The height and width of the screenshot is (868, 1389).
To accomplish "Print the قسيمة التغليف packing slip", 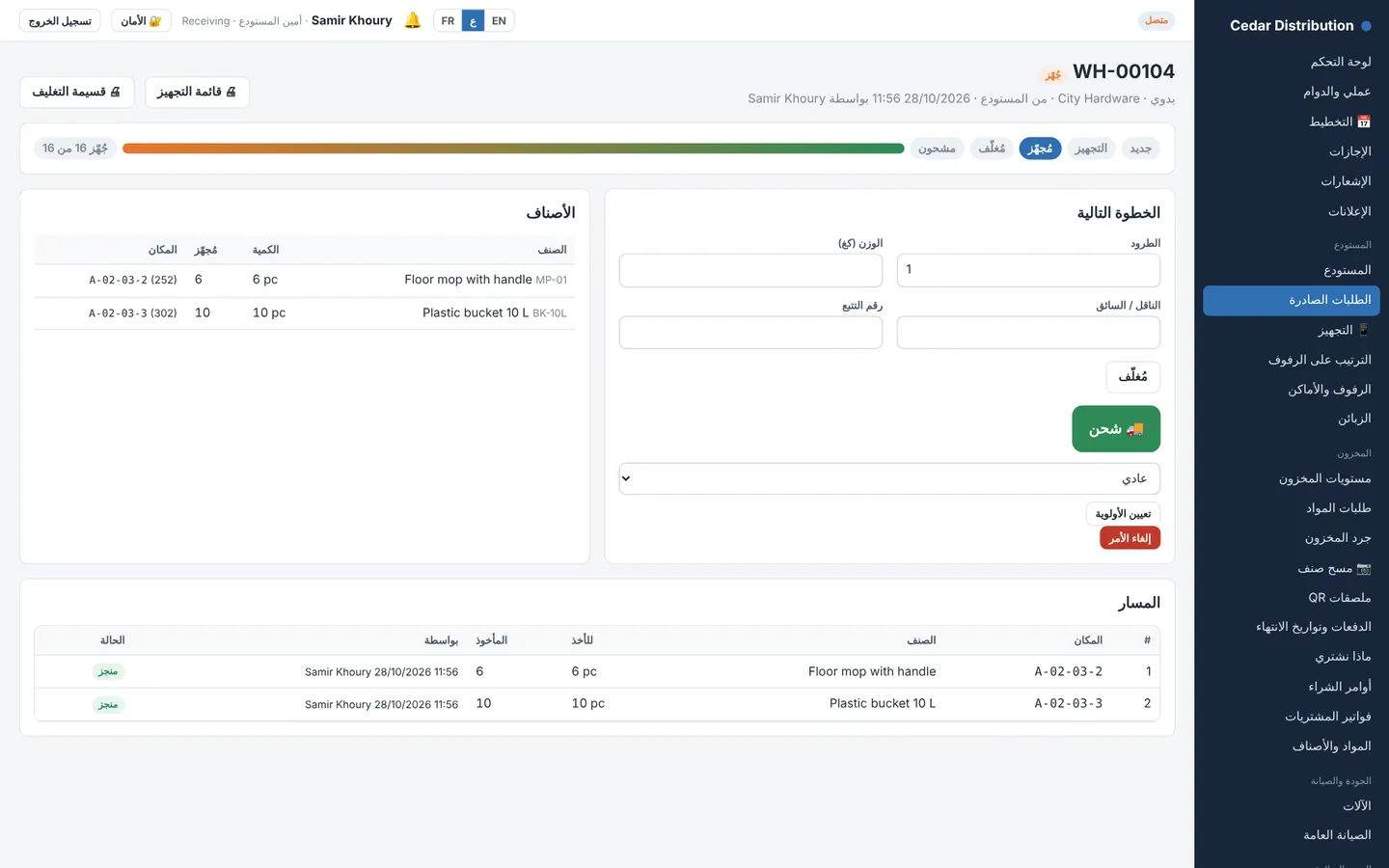I will 76,92.
